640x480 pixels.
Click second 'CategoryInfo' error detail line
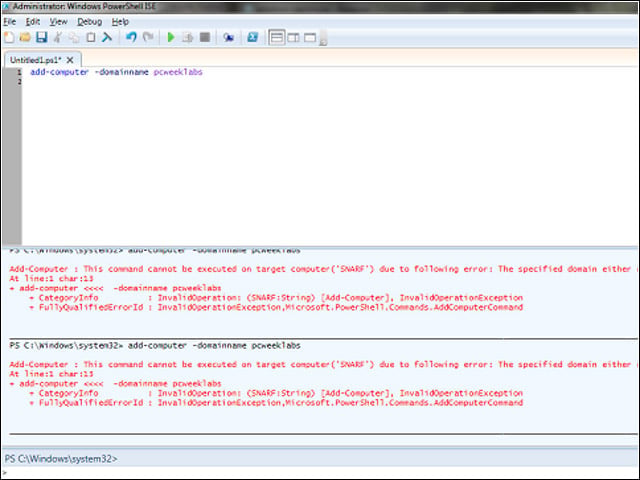(x=276, y=393)
